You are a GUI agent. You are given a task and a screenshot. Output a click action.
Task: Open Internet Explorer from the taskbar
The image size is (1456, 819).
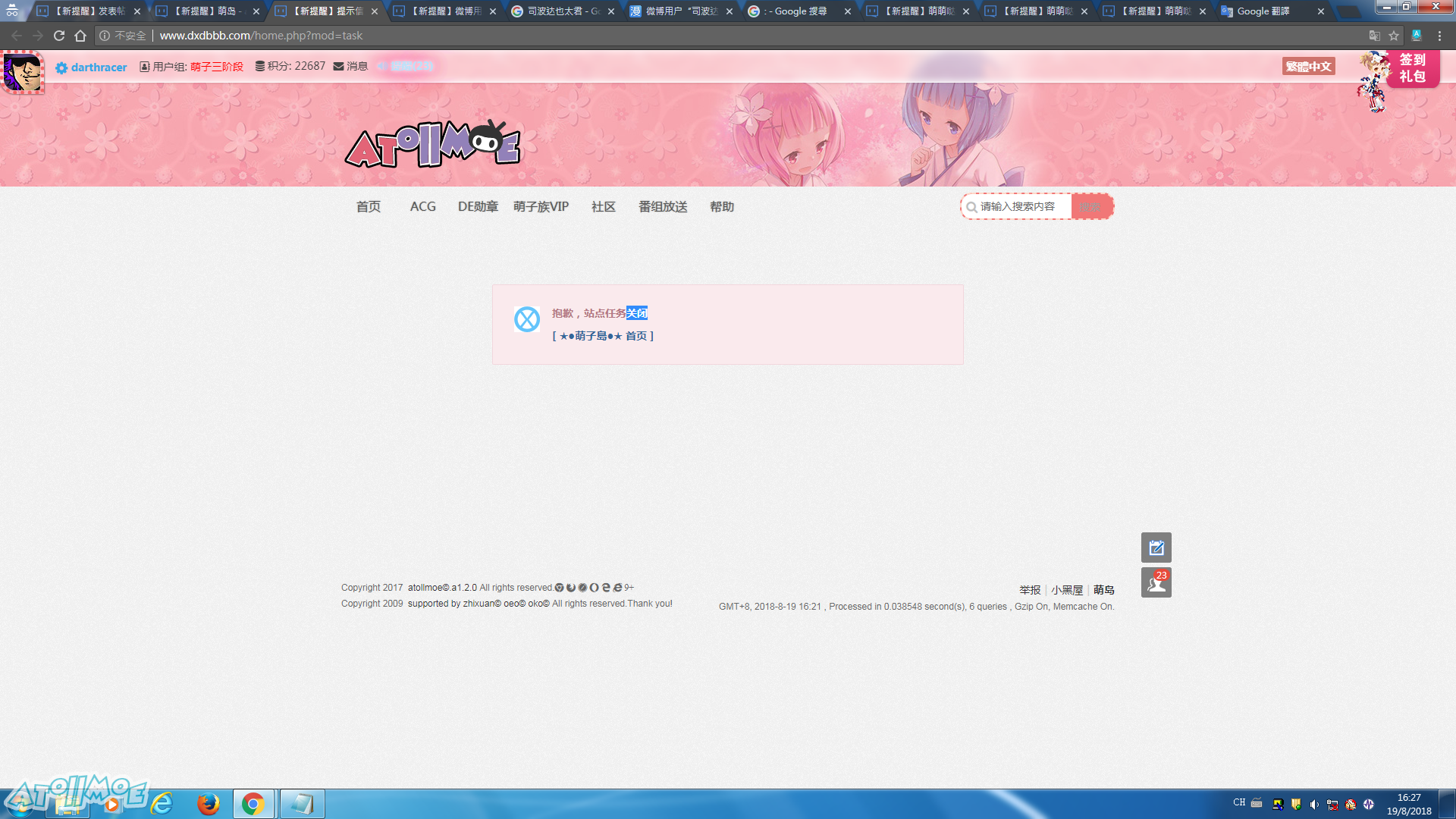(x=162, y=803)
